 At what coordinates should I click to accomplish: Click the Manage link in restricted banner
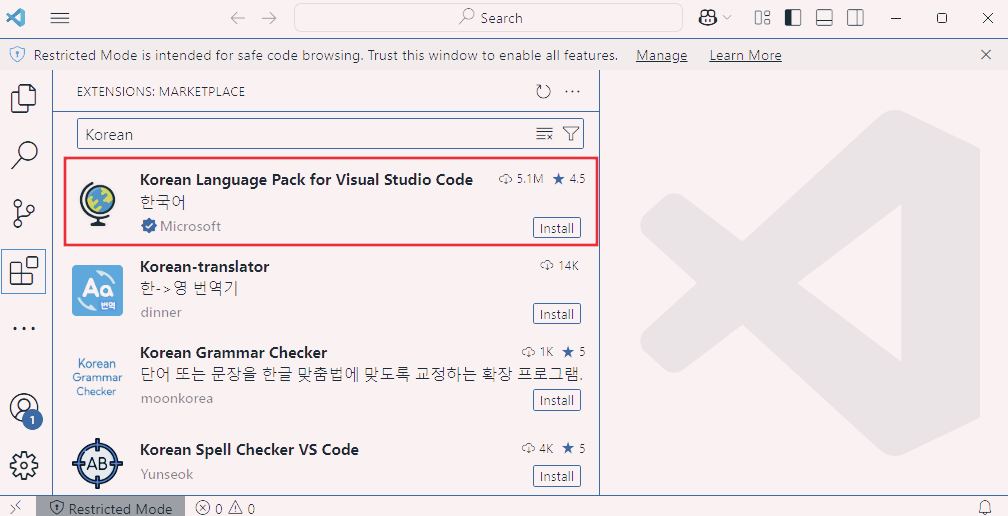[662, 56]
